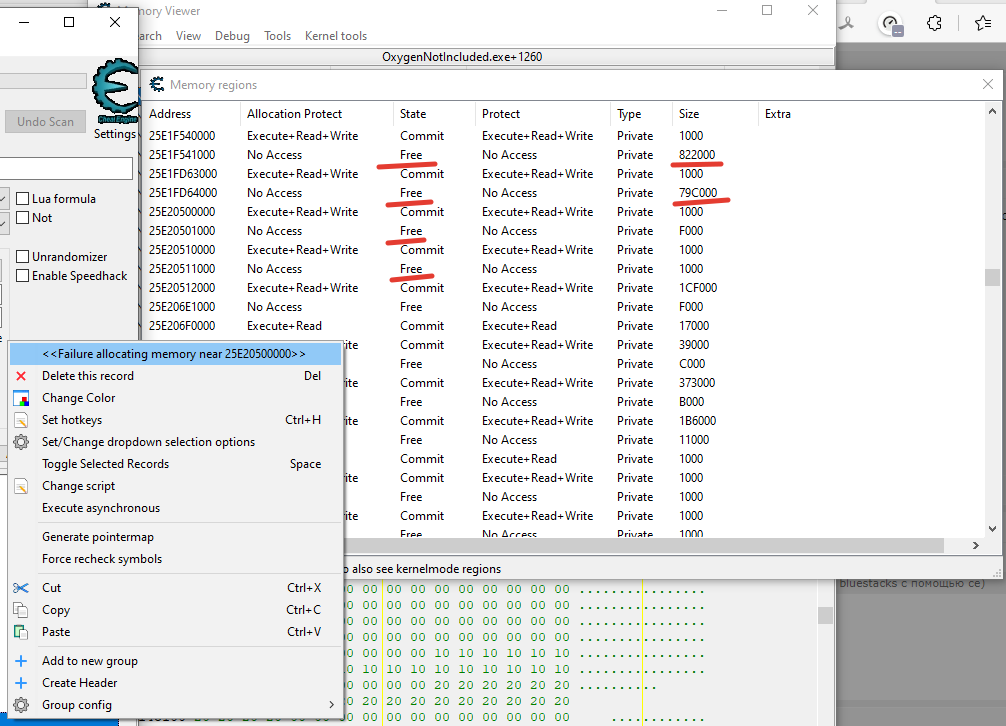The height and width of the screenshot is (726, 1006).
Task: Click the red X Delete this record icon
Action: [x=21, y=376]
